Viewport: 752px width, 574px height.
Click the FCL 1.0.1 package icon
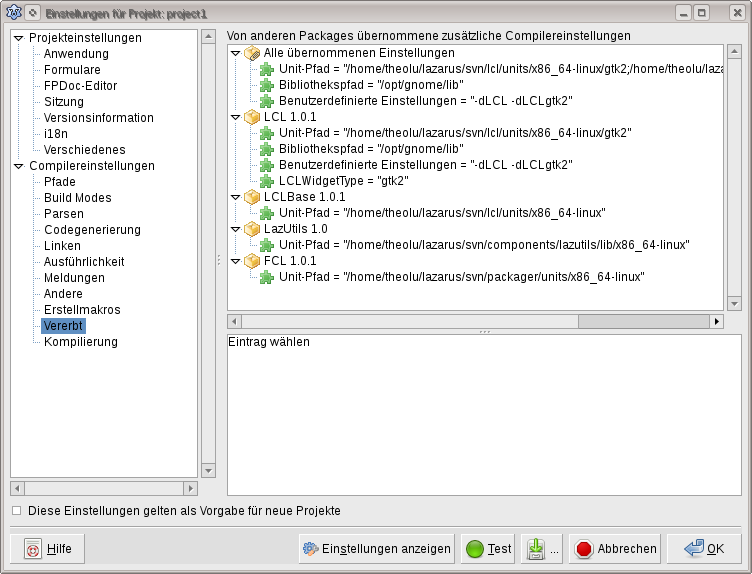point(252,261)
